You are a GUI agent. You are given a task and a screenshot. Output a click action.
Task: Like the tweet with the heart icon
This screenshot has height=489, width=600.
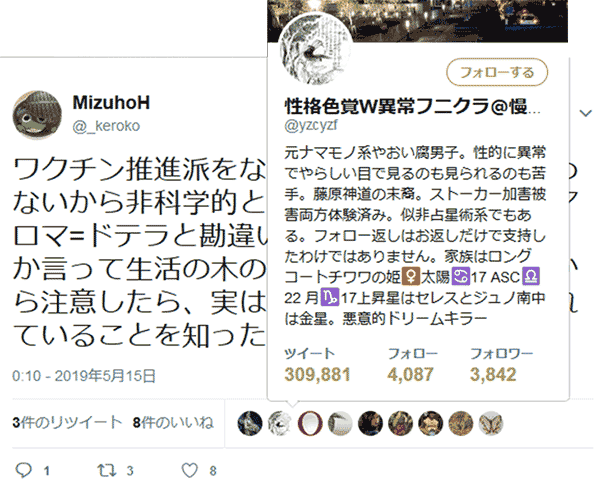pyautogui.click(x=189, y=470)
